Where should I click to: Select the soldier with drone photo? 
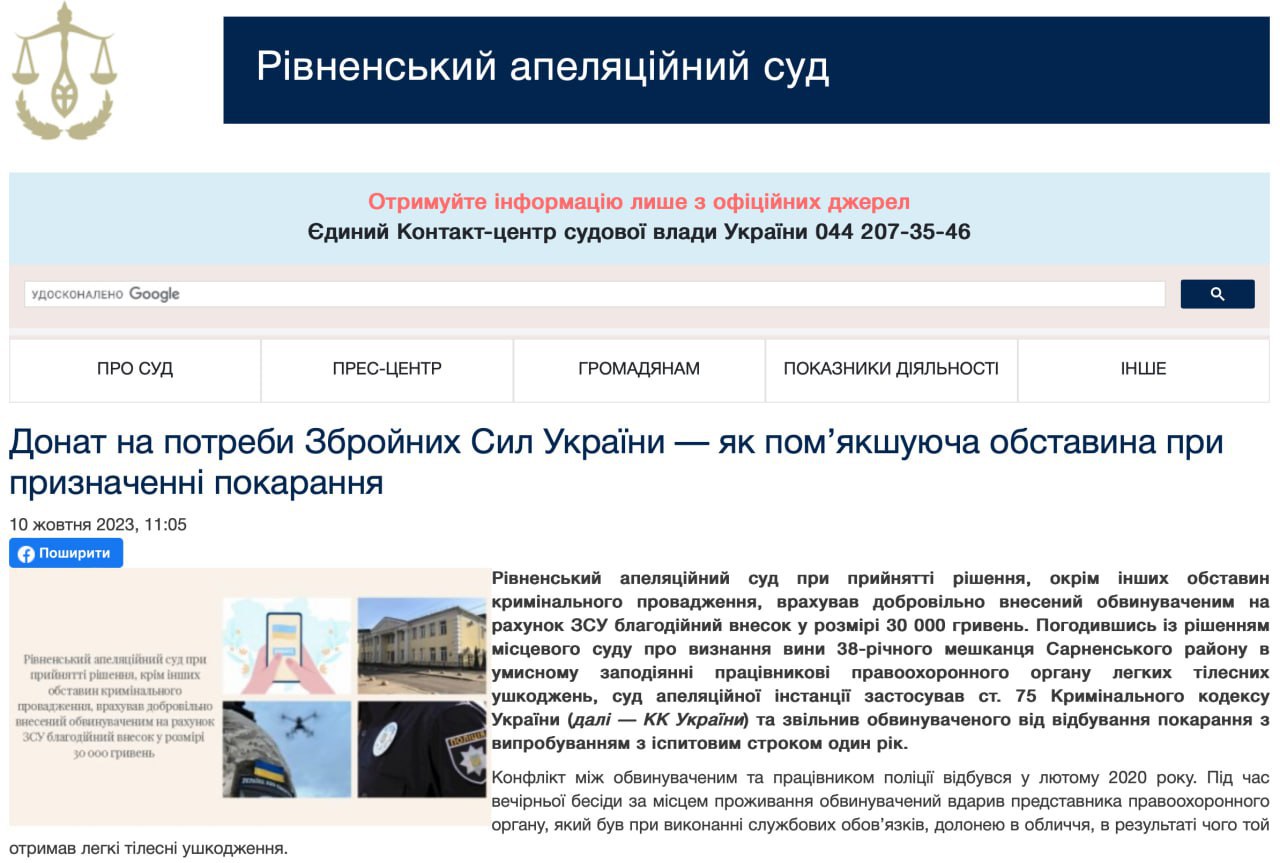point(288,748)
